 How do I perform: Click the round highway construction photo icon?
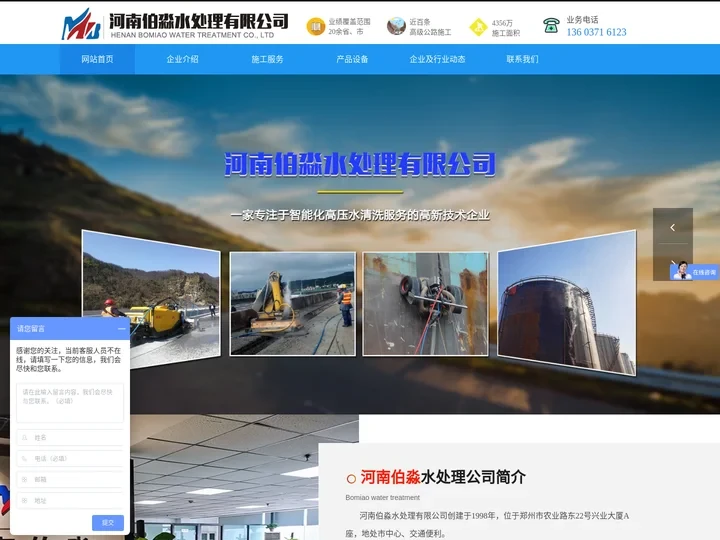coord(396,27)
